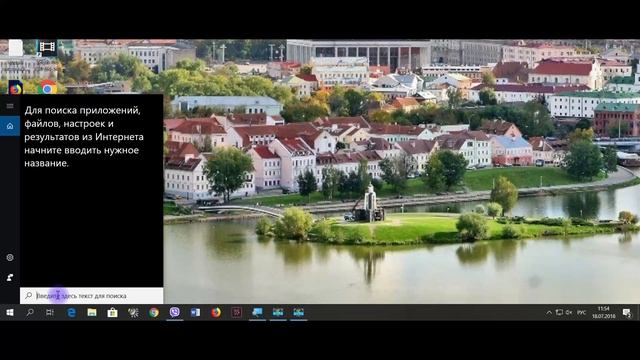Select the Firefox desktop shortcut
Viewport: 640px width, 360px height.
pos(16,87)
